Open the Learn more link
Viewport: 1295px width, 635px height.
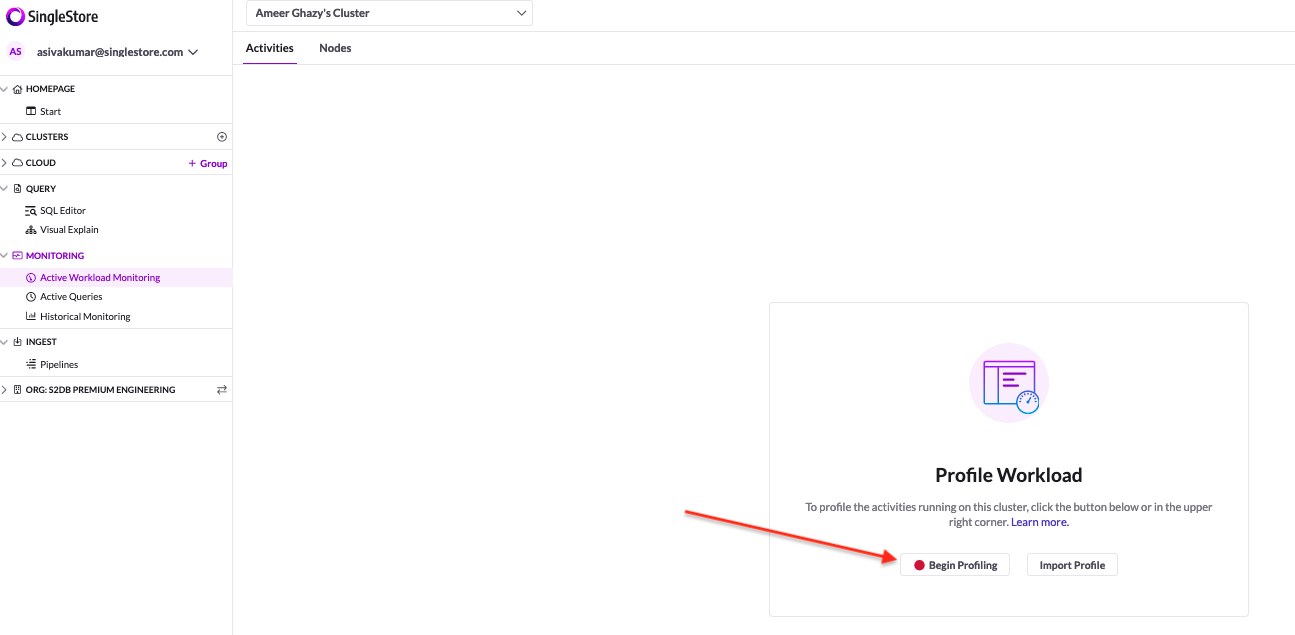(x=1039, y=521)
